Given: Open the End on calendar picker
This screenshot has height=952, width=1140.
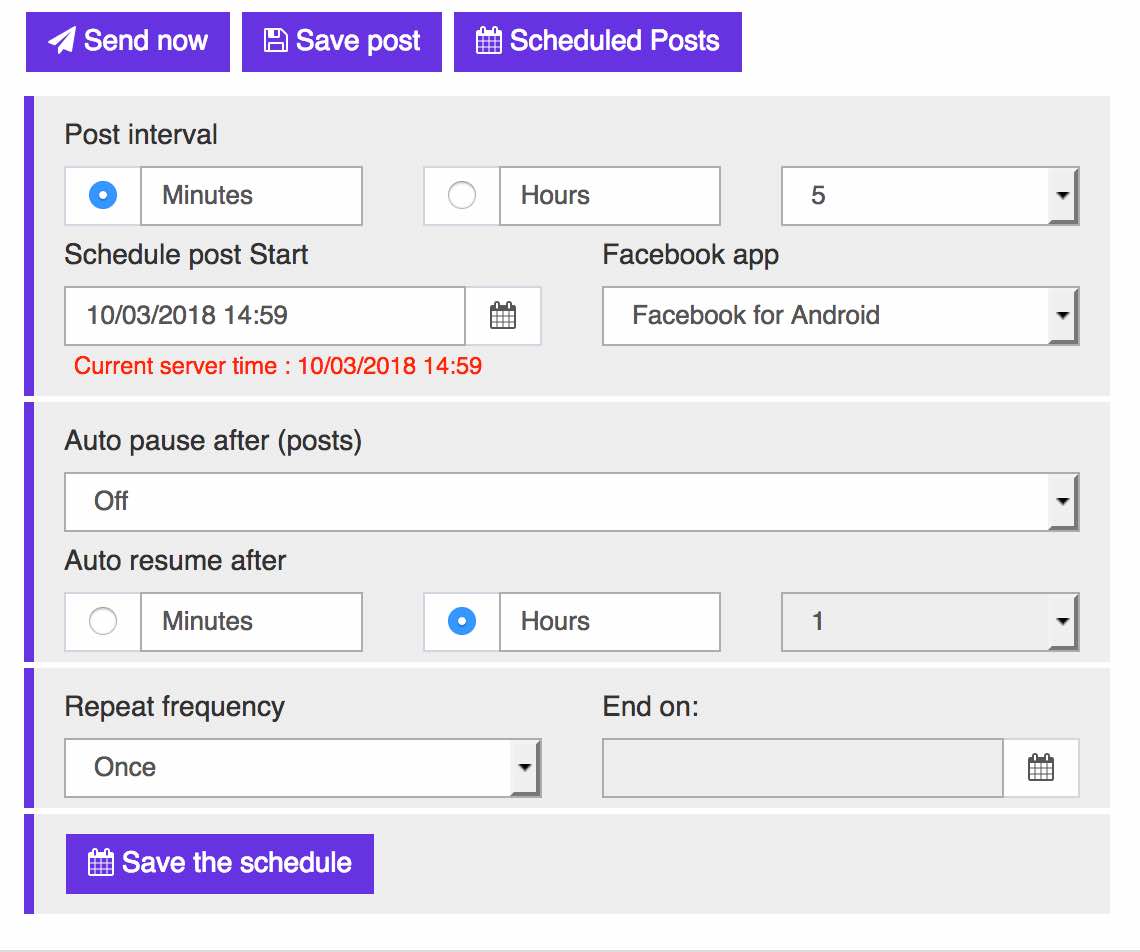Looking at the screenshot, I should click(x=1041, y=768).
